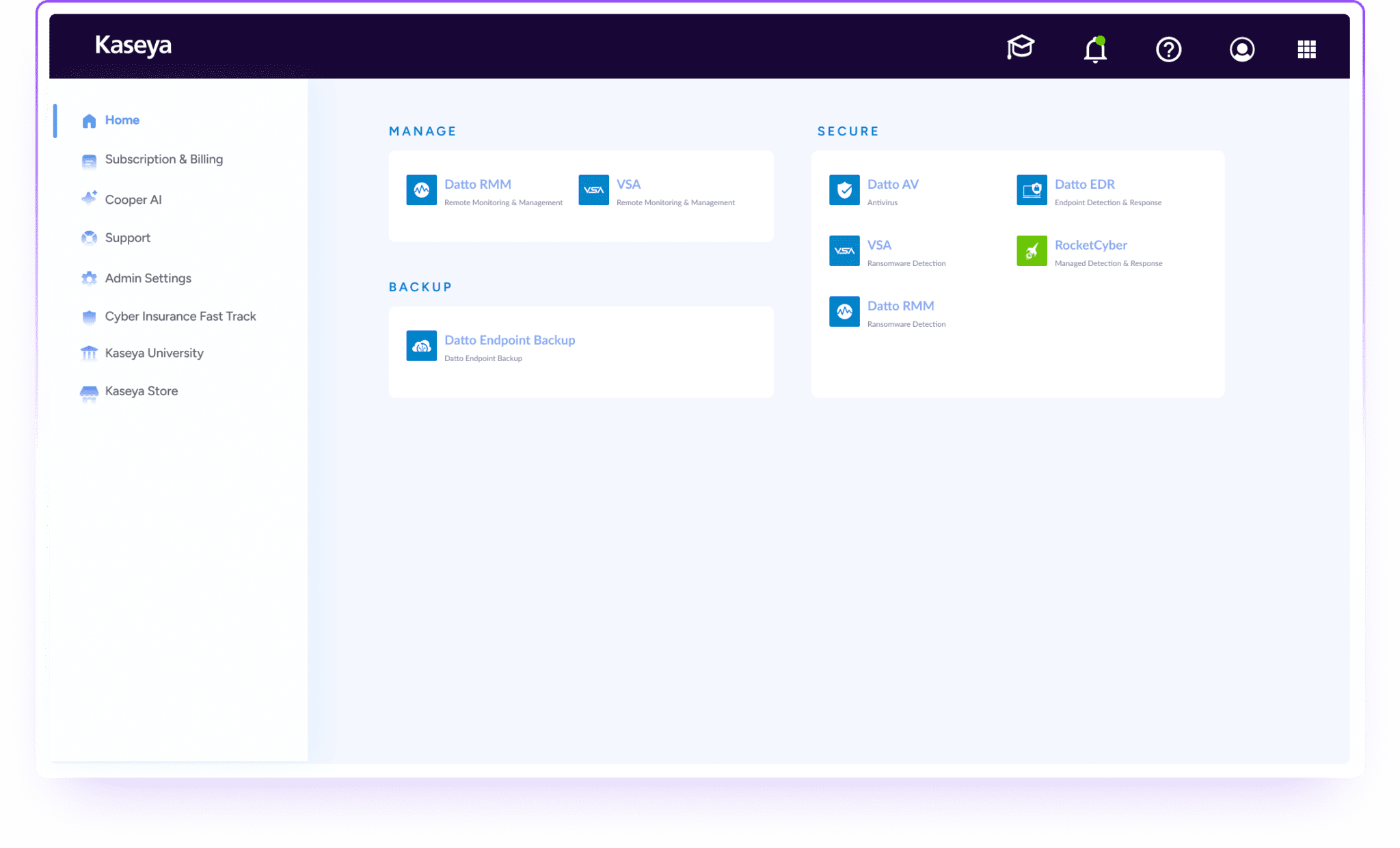Click the RocketCyber green rocket icon
Screen dimensions: 1400x848
click(x=1032, y=251)
